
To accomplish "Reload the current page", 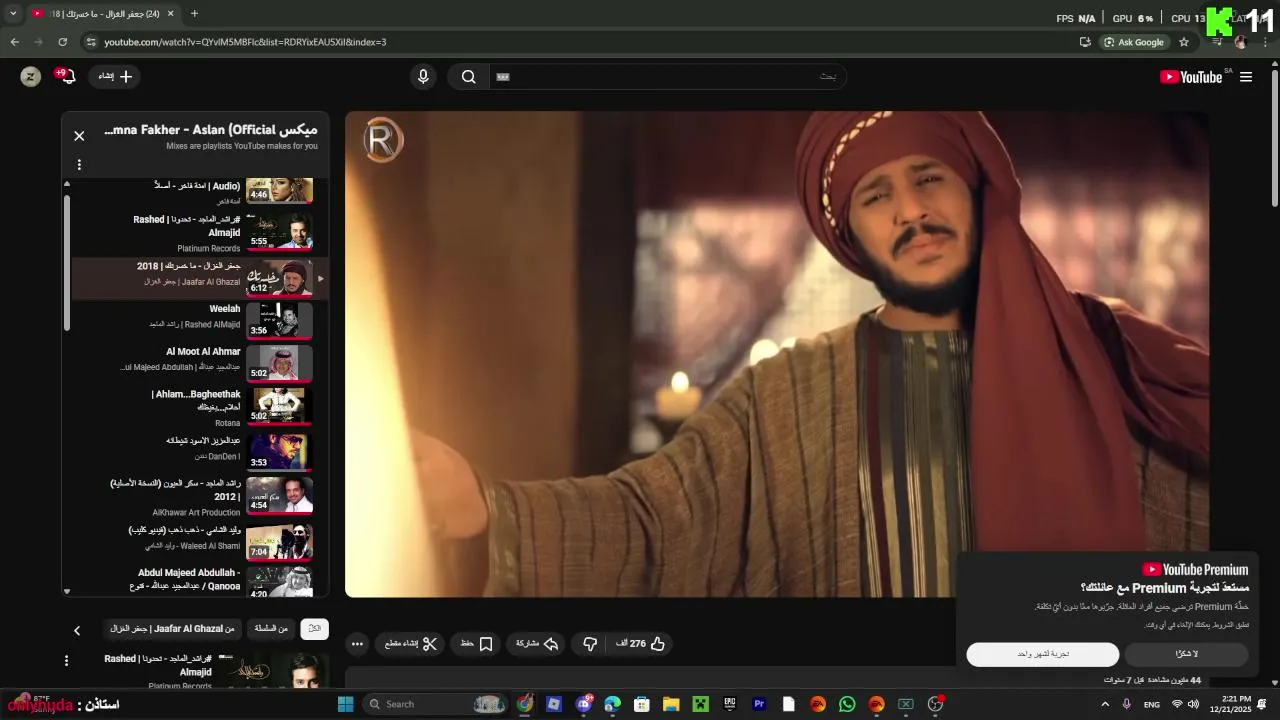I will click(x=62, y=42).
